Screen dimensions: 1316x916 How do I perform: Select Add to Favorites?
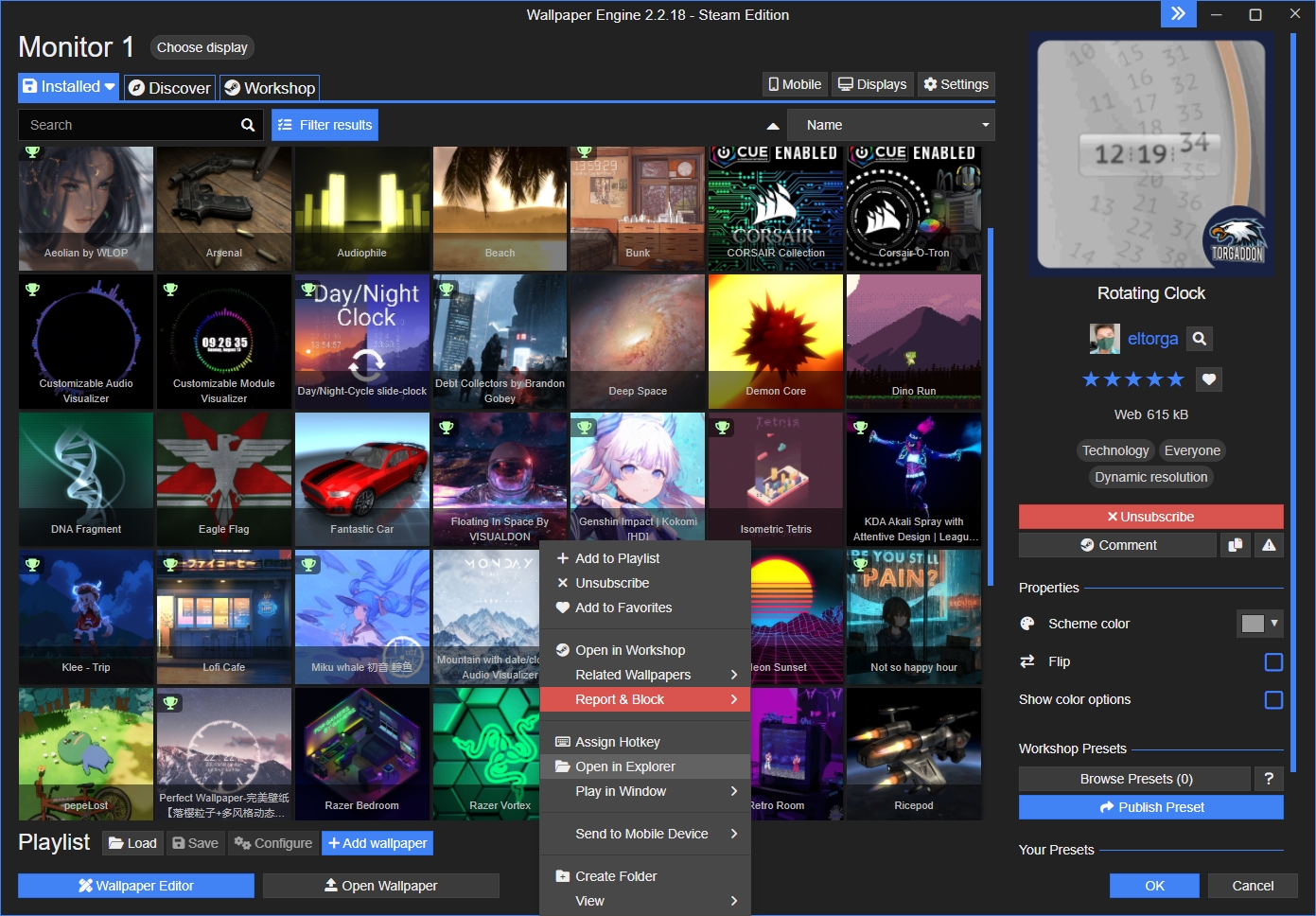(x=645, y=608)
